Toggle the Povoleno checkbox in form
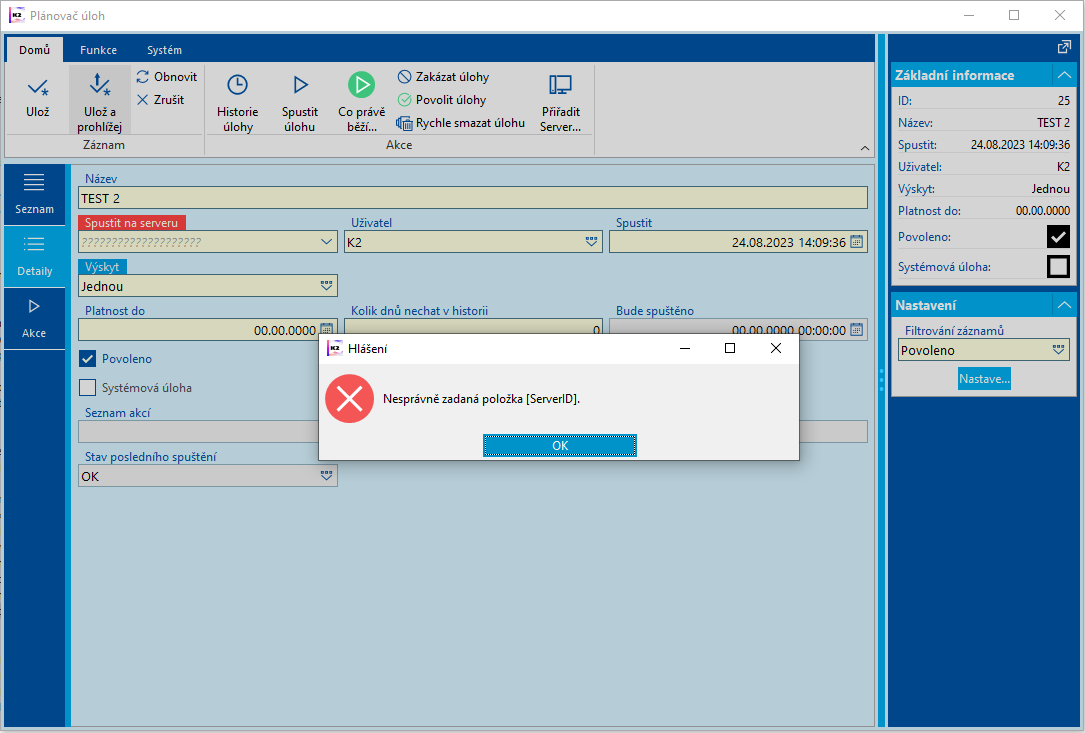 click(87, 359)
